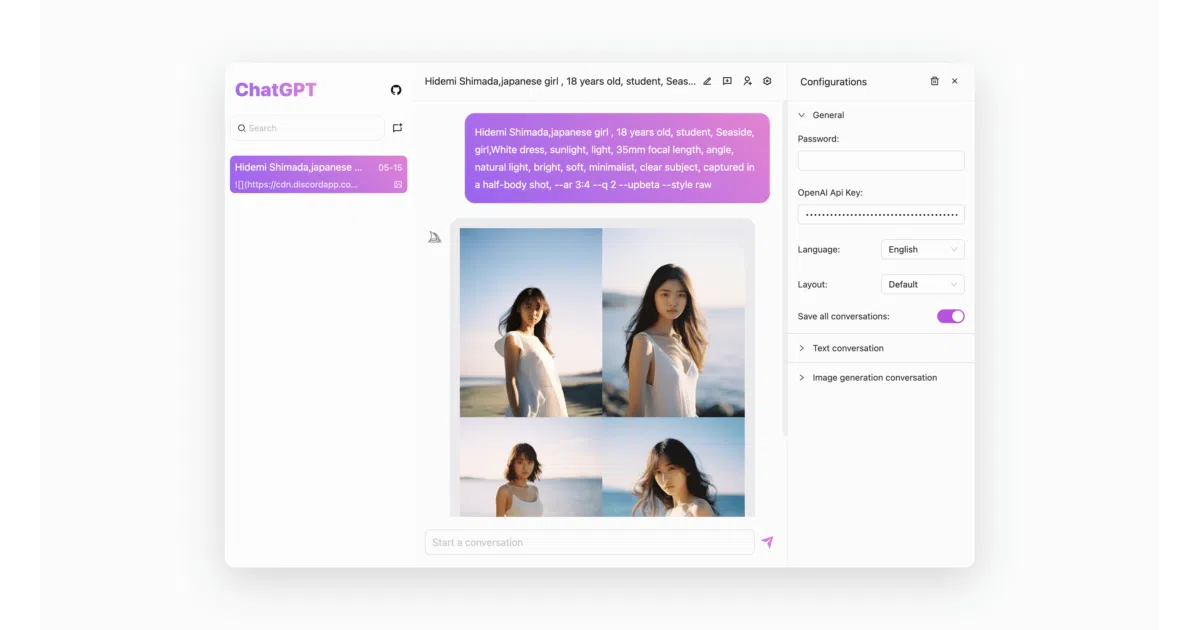
Task: Focus the conversation Search box
Action: (307, 128)
